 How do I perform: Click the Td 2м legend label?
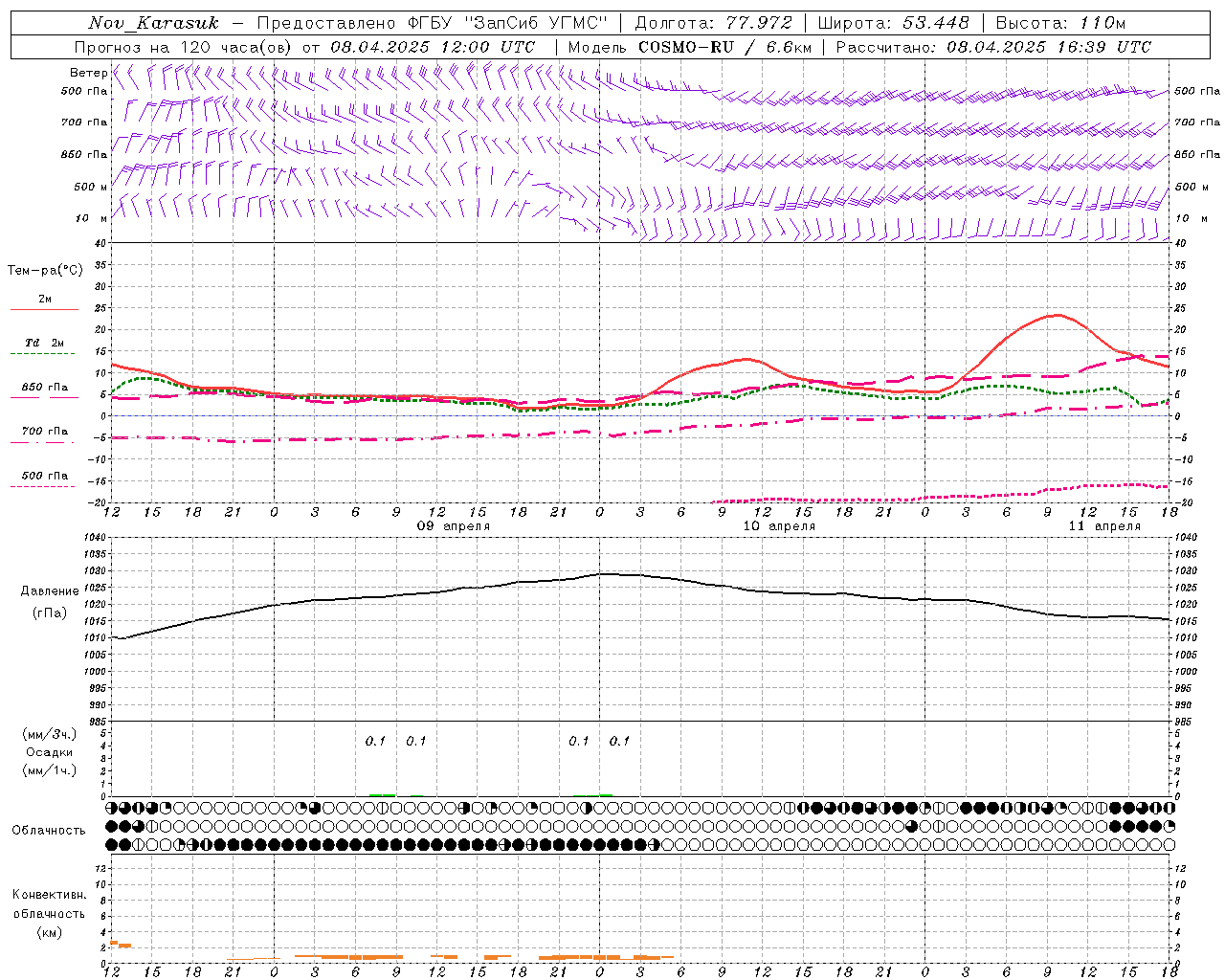click(45, 343)
